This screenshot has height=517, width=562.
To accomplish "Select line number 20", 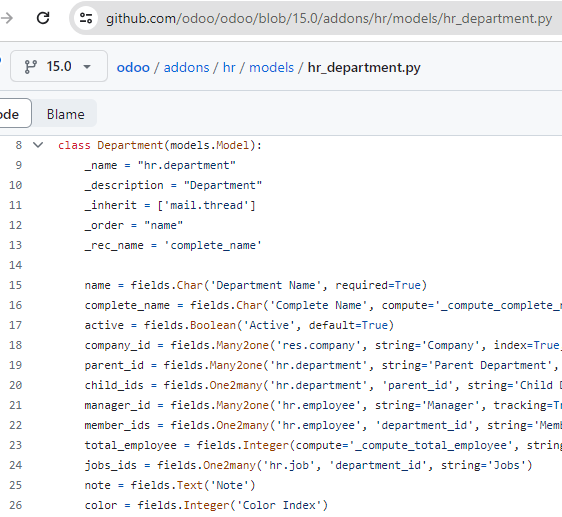I will 15,385.
